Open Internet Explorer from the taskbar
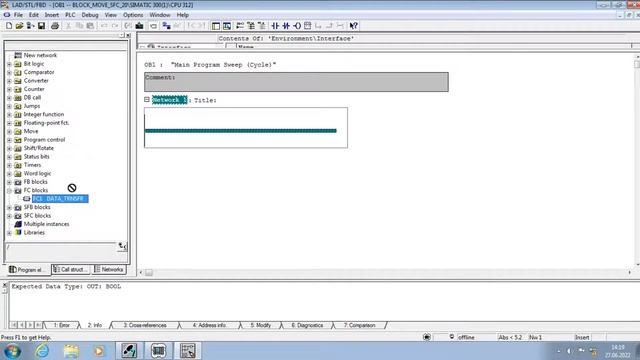Screen dimensions: 640x360 (x=42, y=351)
